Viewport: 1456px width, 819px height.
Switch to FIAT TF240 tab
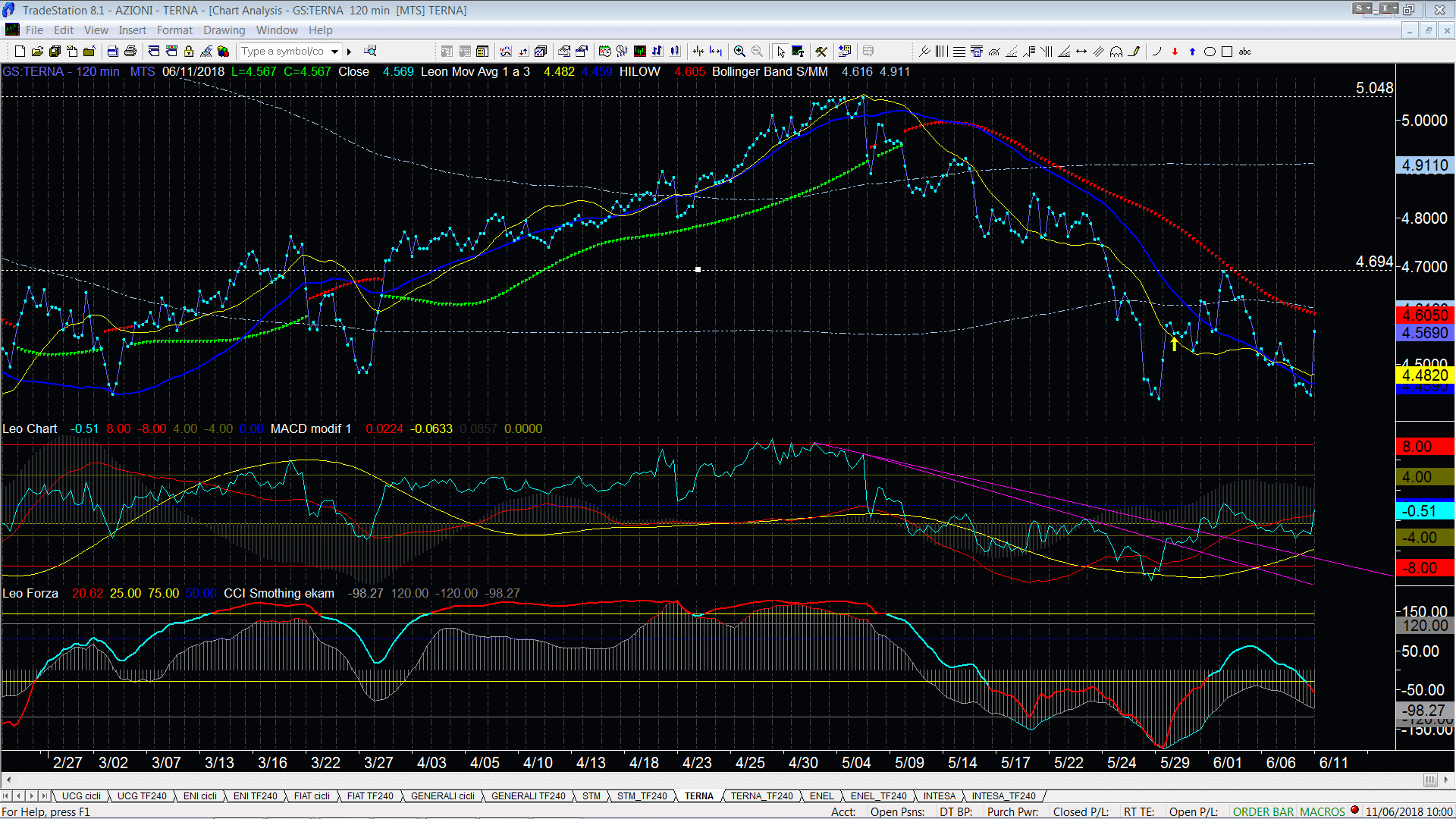(x=370, y=796)
